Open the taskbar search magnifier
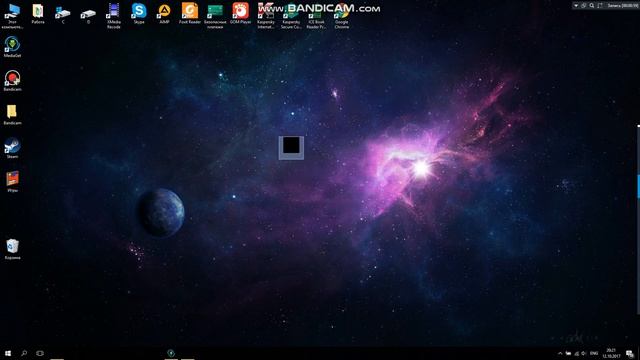This screenshot has height=360, width=640. coord(24,353)
